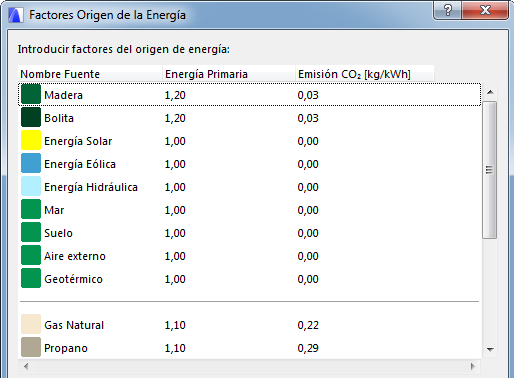Click Madera CO₂ emission value 0,03
The width and height of the screenshot is (514, 378).
[308, 95]
